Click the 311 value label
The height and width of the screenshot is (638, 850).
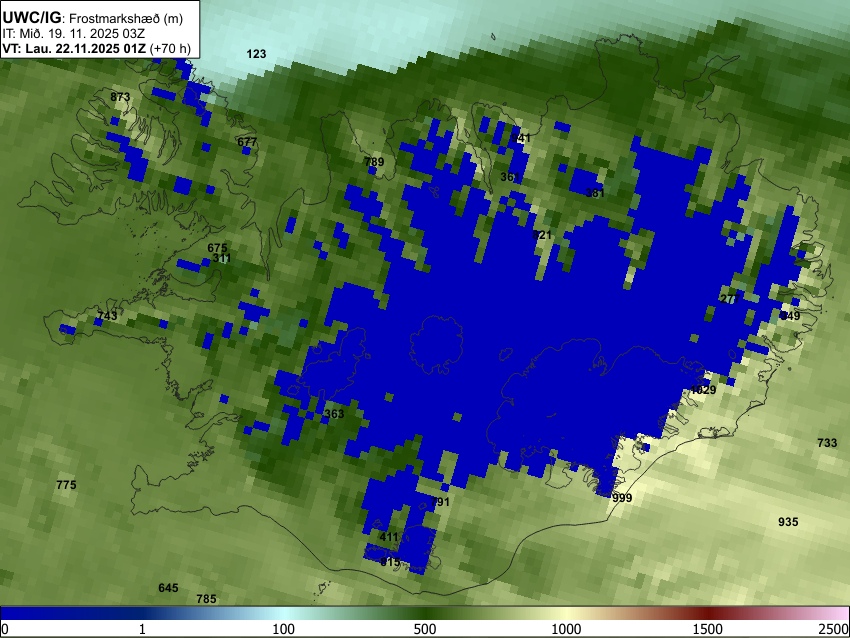(222, 258)
